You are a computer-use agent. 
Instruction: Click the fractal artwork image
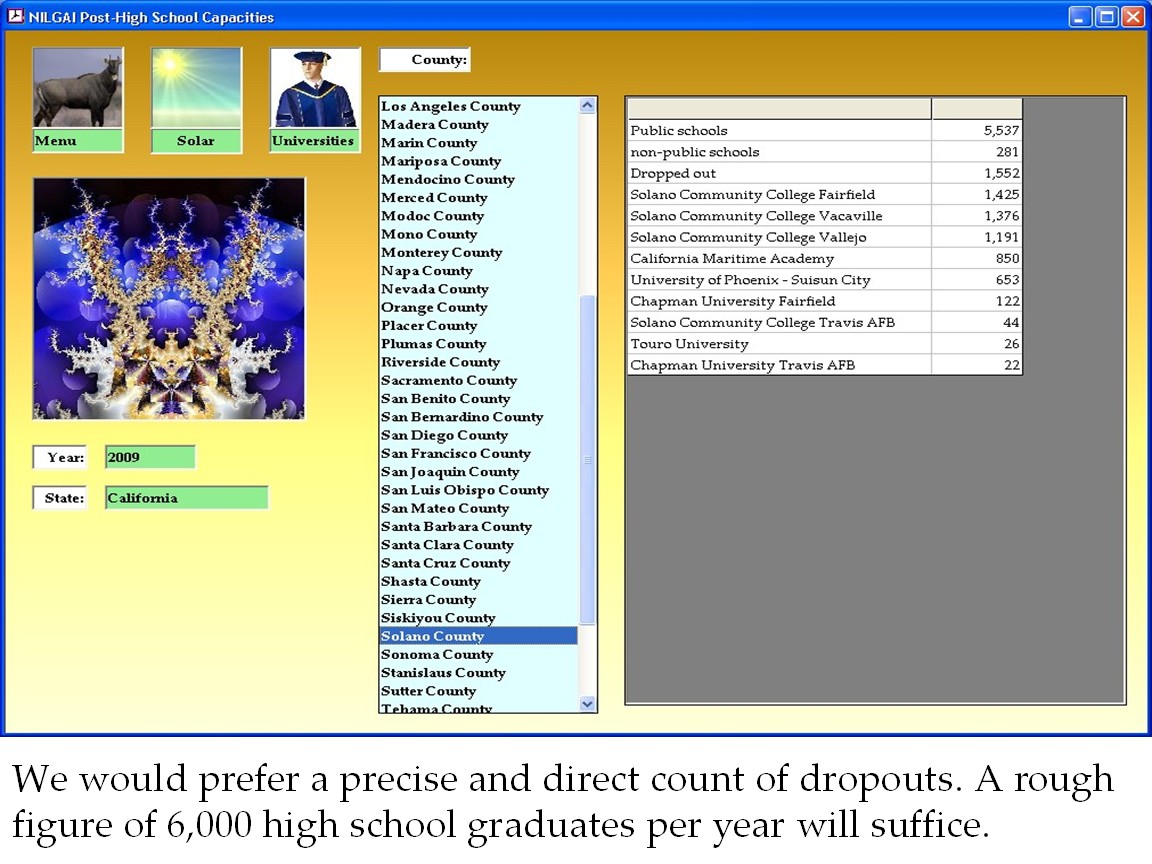tap(169, 298)
